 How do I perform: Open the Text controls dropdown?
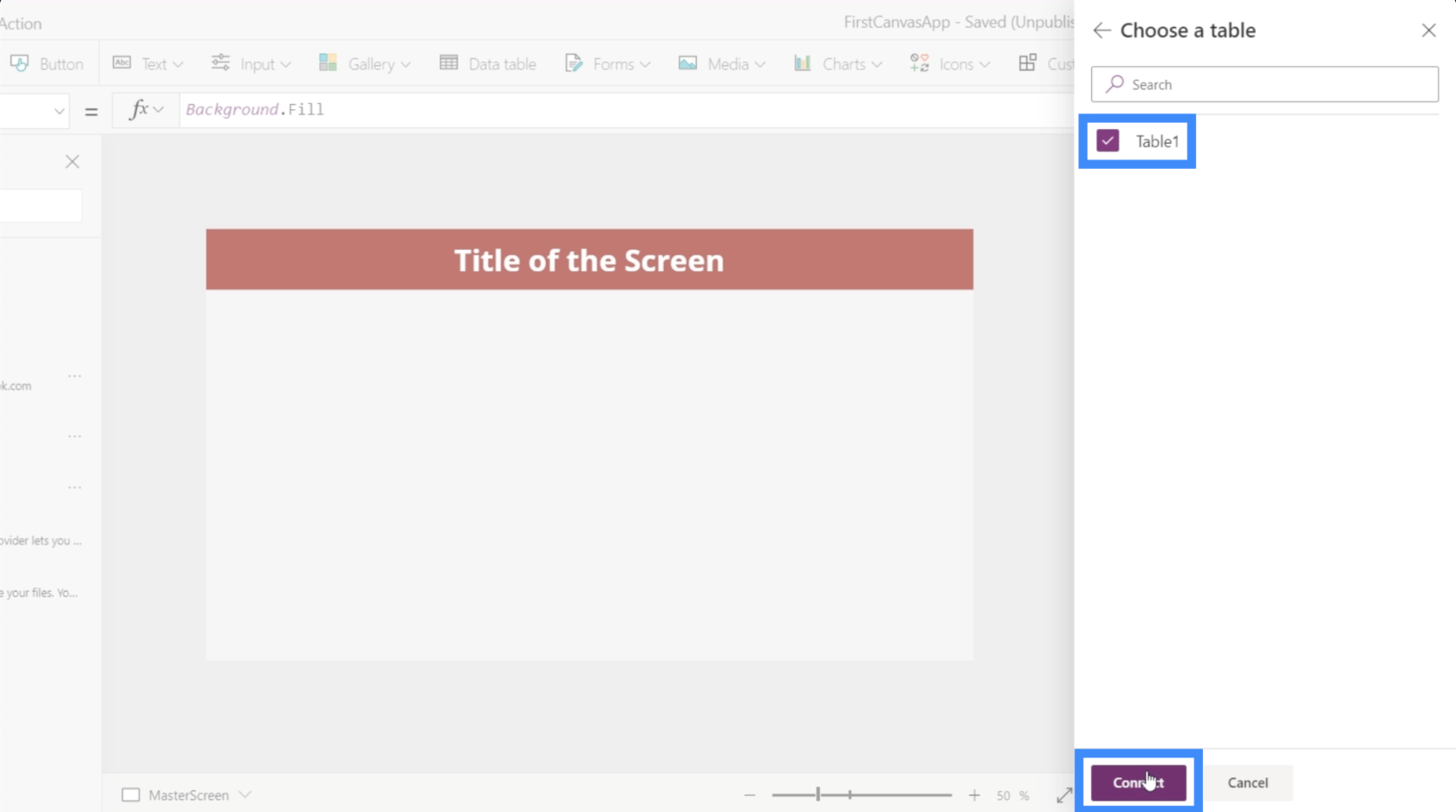(148, 63)
